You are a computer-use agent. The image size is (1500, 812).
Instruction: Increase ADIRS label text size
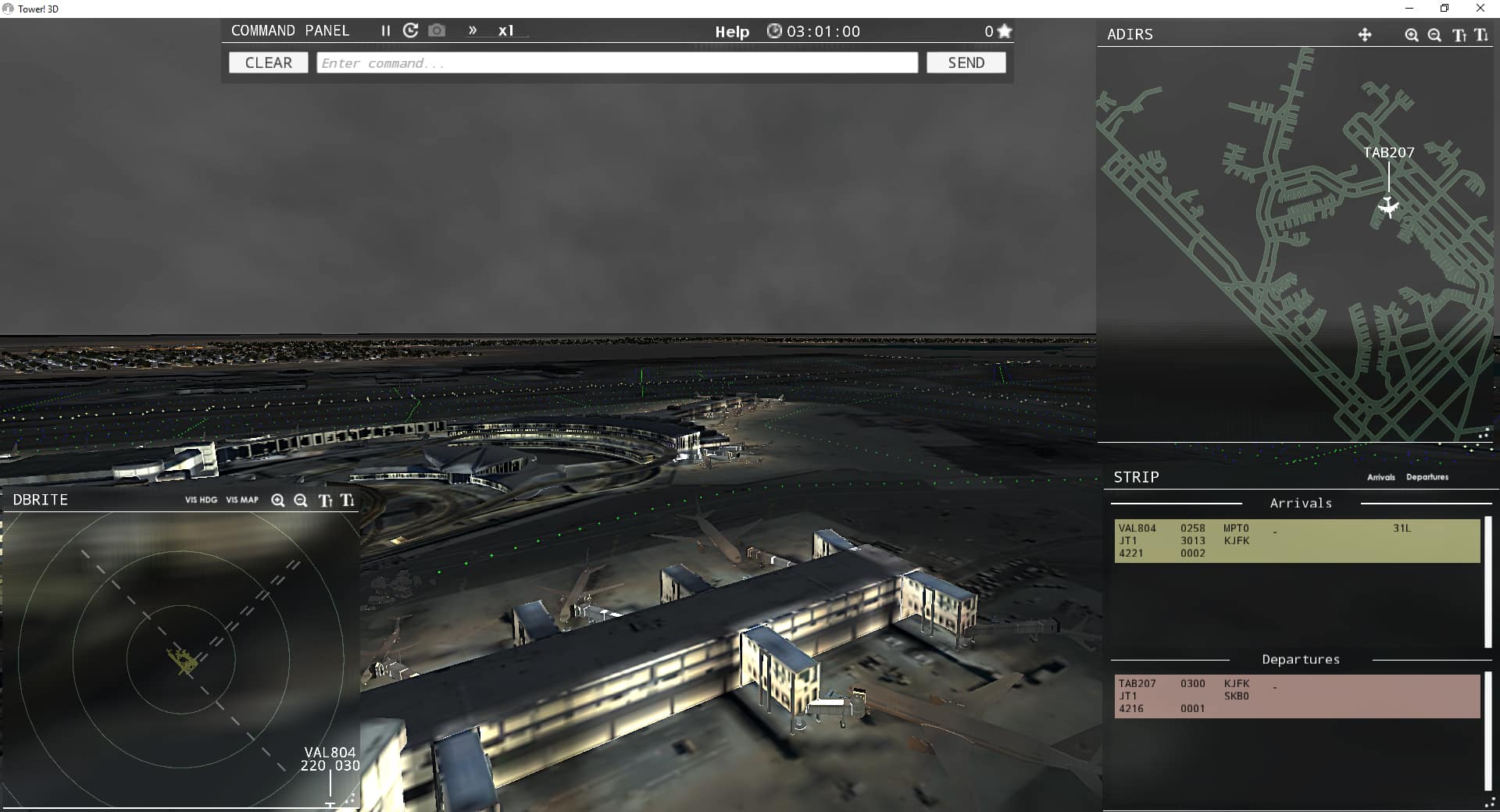click(1458, 35)
